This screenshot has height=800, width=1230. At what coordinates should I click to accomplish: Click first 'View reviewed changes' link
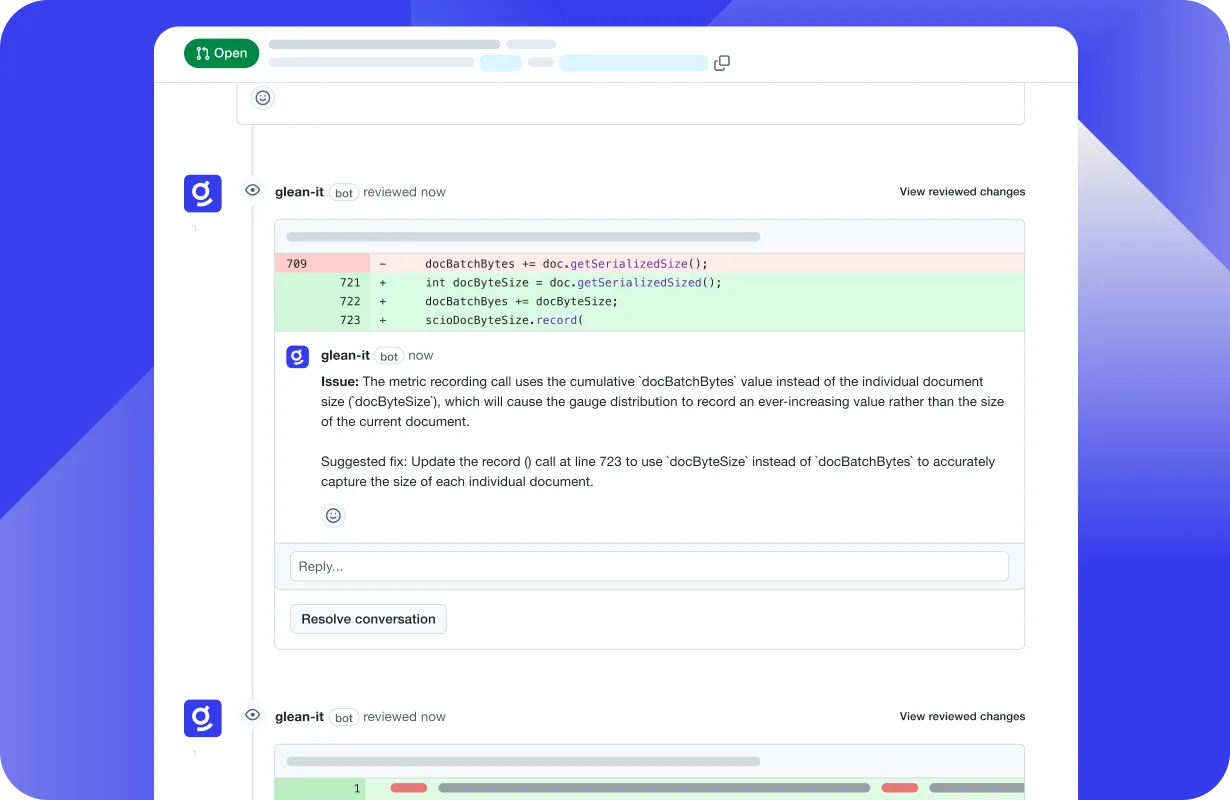[962, 192]
